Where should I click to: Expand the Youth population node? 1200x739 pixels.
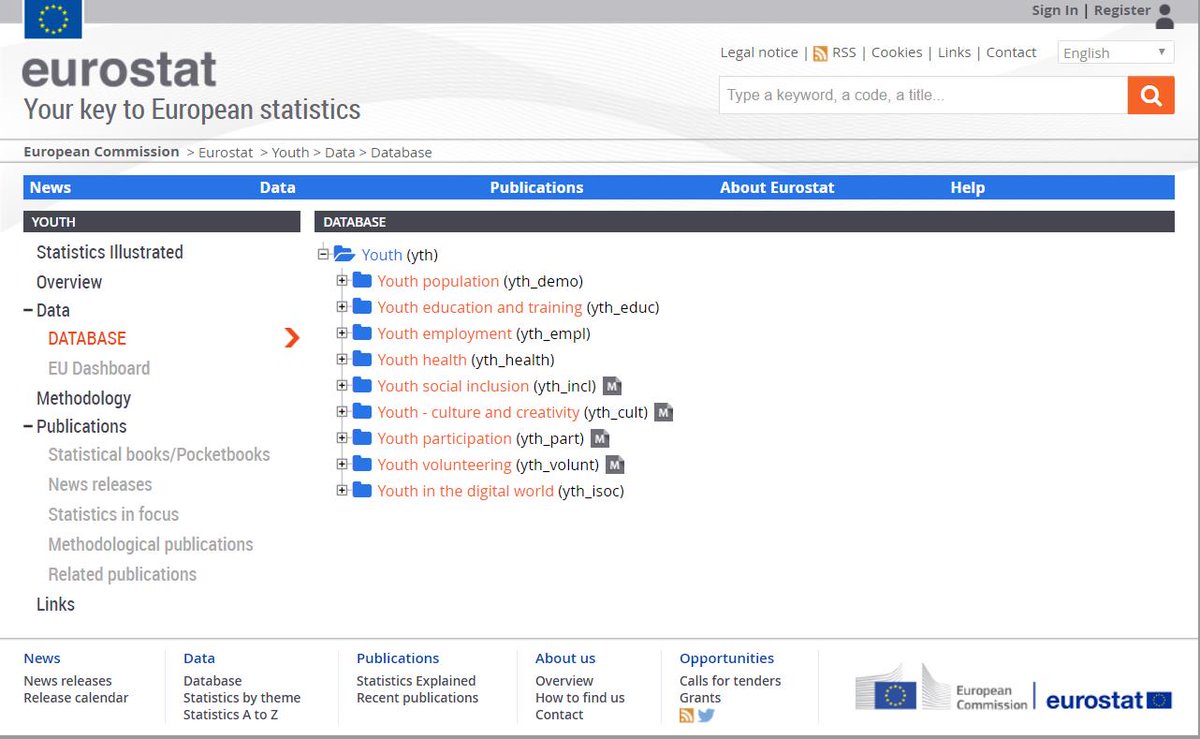342,281
